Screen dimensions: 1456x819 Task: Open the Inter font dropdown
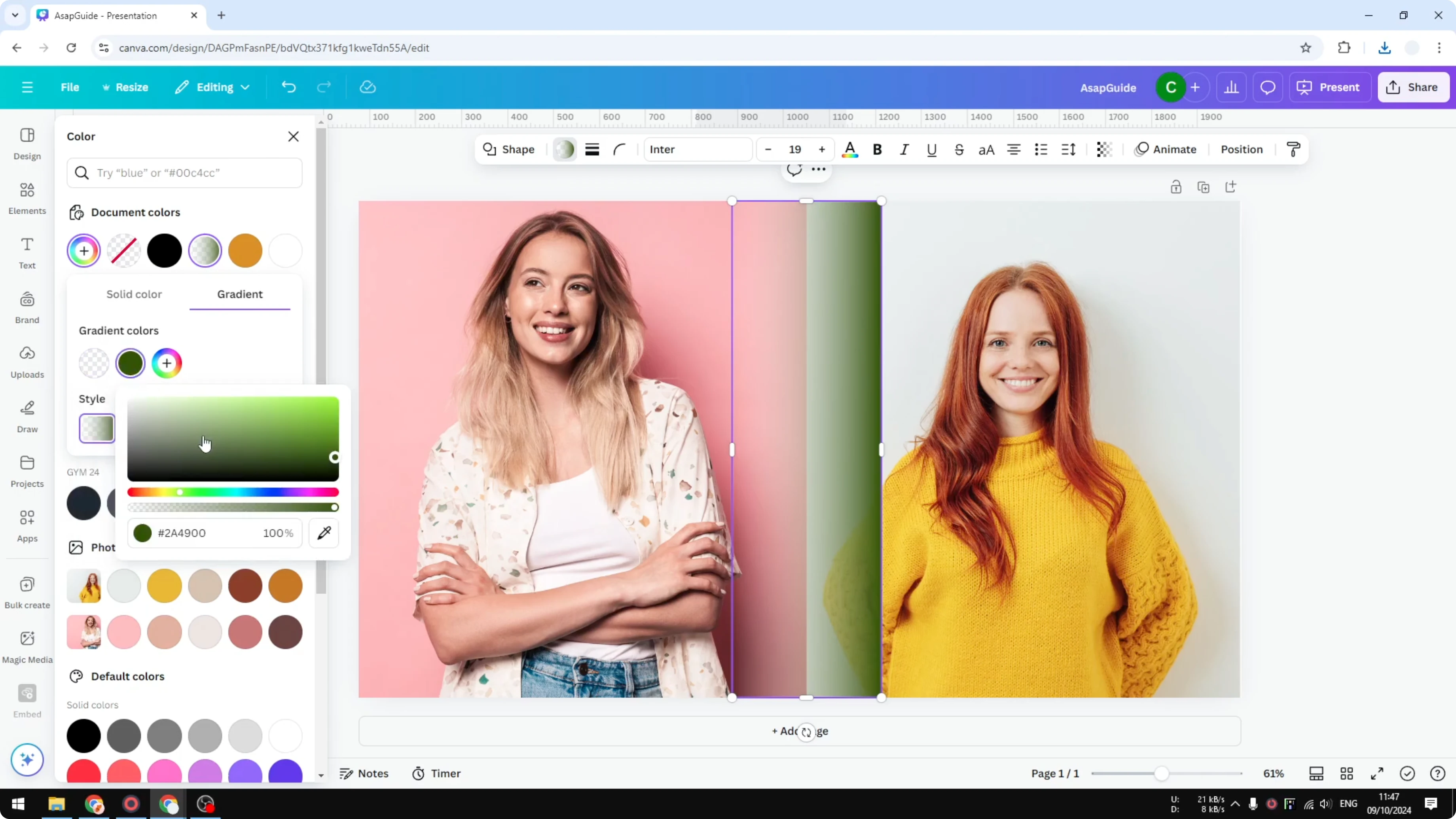698,149
